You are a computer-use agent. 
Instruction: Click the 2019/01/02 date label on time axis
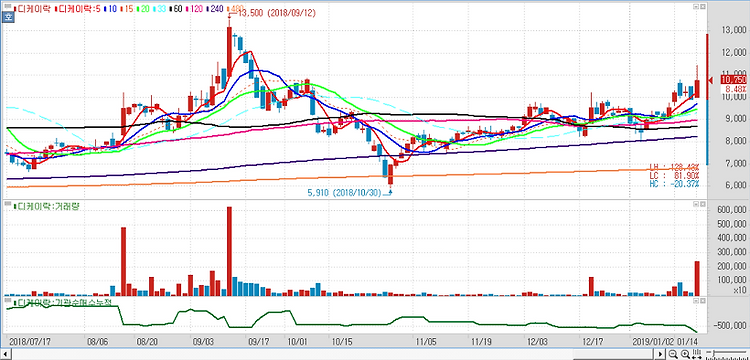coord(652,342)
